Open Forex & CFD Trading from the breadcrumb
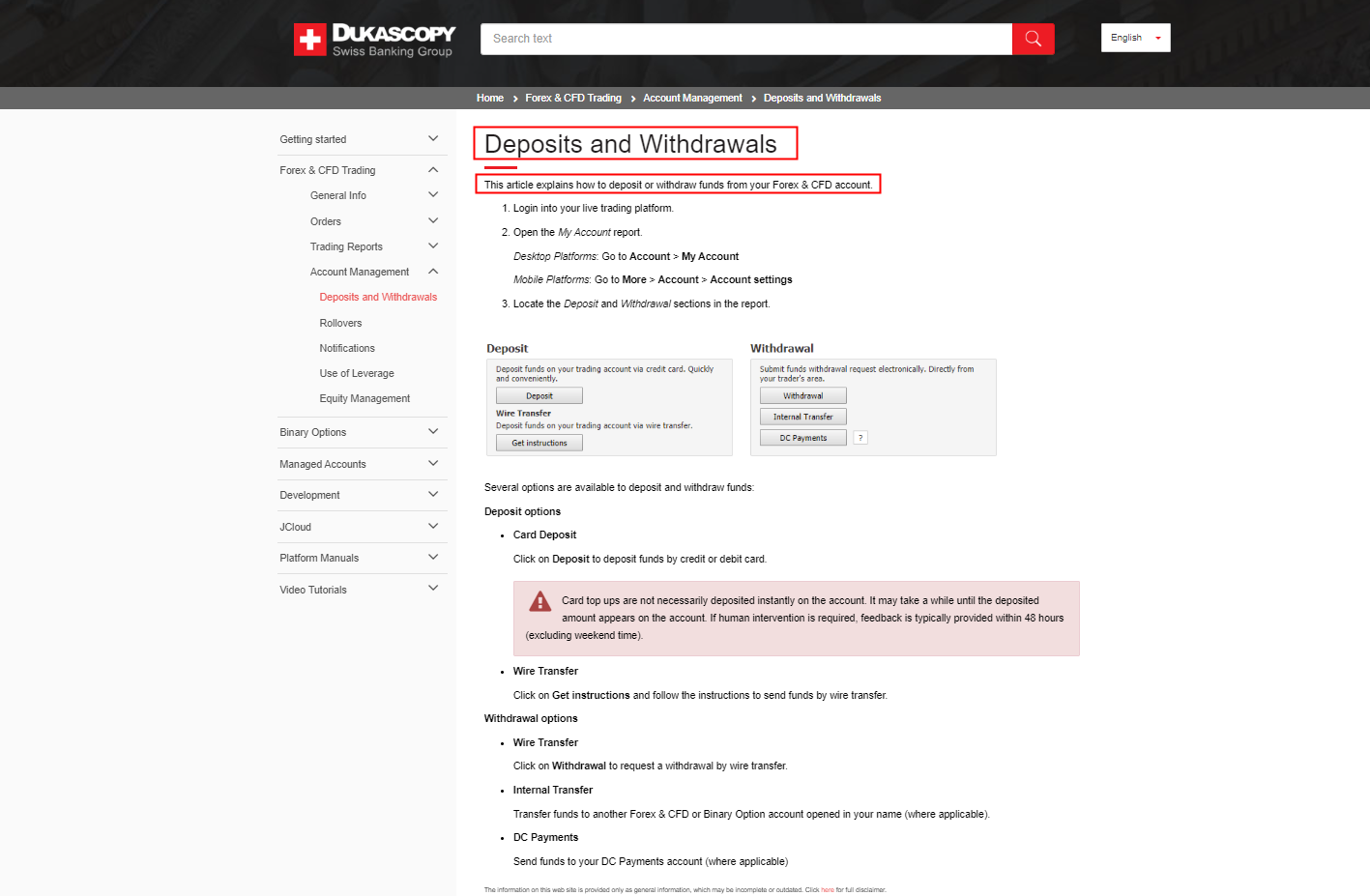 click(x=573, y=97)
